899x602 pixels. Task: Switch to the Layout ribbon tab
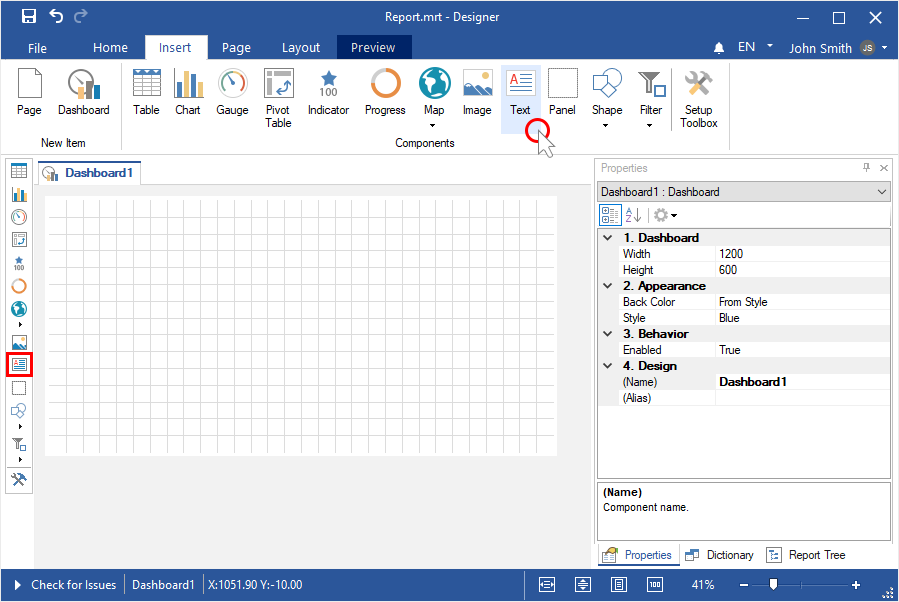tap(300, 47)
